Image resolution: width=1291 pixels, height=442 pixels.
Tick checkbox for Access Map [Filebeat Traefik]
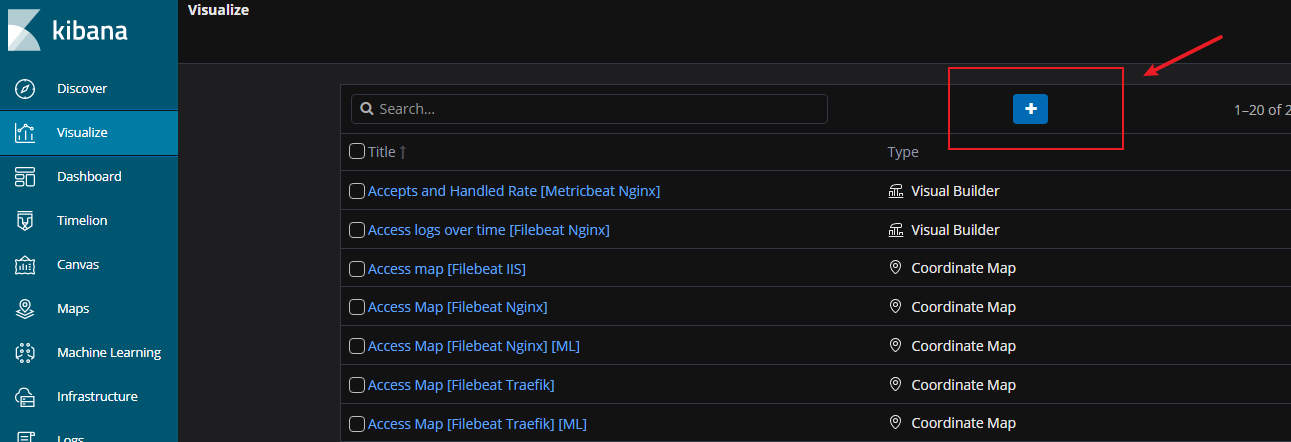(x=357, y=385)
